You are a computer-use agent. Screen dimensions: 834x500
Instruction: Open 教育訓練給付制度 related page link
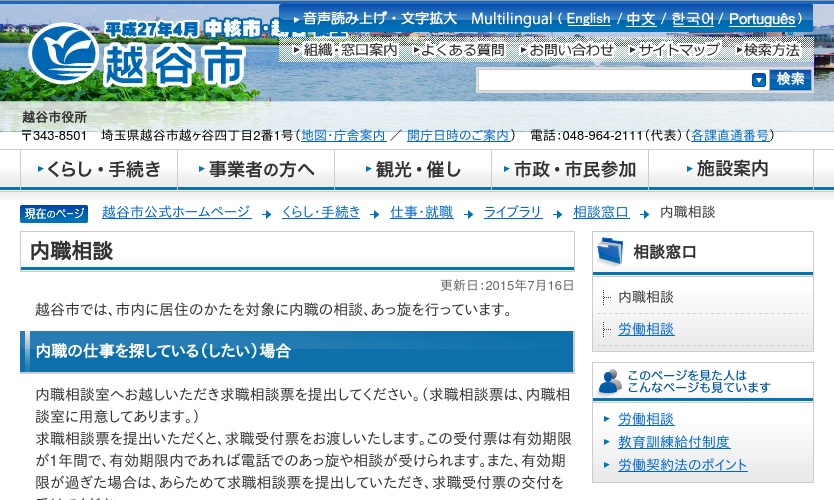(x=673, y=442)
